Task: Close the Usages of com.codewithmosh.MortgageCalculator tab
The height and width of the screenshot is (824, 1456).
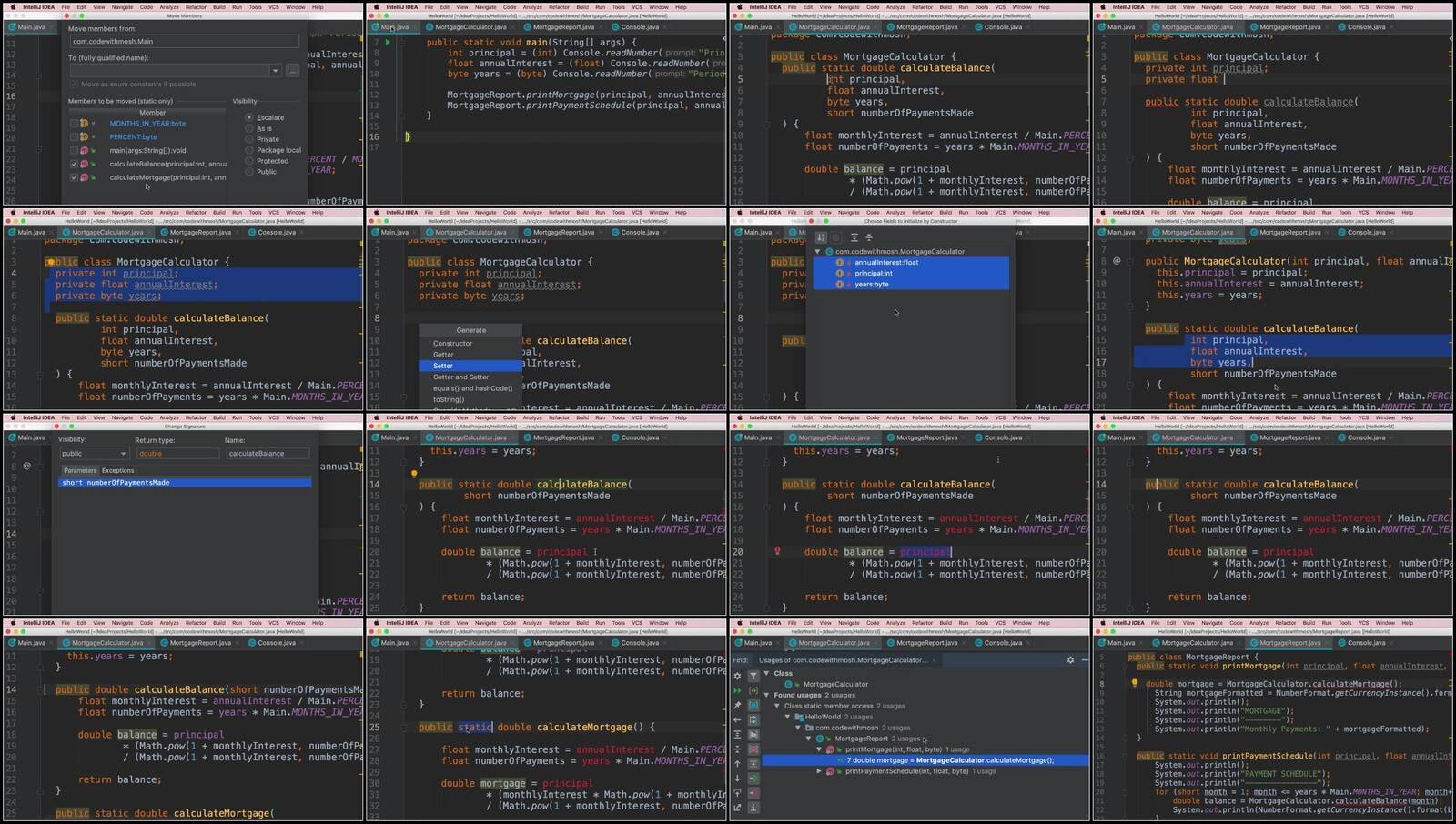Action: pos(934,660)
